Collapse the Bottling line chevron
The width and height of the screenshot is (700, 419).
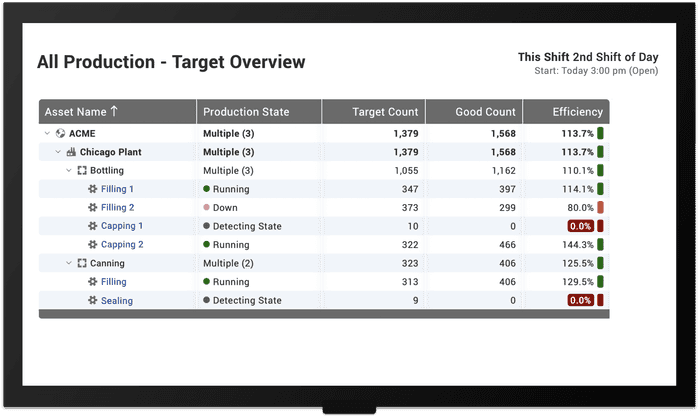tap(69, 170)
